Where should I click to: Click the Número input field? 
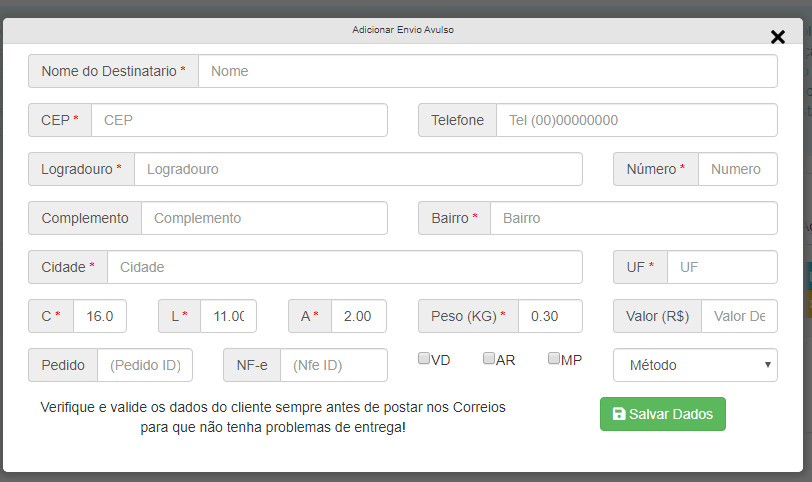pyautogui.click(x=737, y=169)
